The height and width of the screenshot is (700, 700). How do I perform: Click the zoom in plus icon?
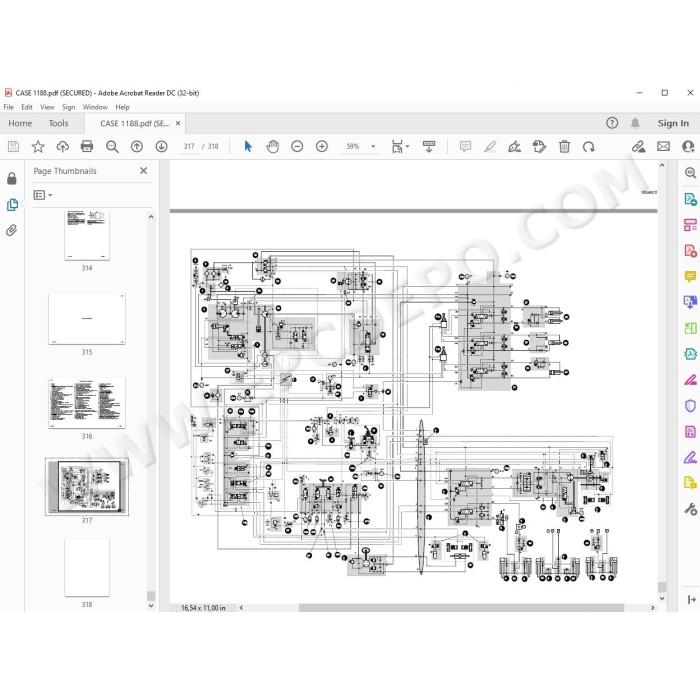321,146
